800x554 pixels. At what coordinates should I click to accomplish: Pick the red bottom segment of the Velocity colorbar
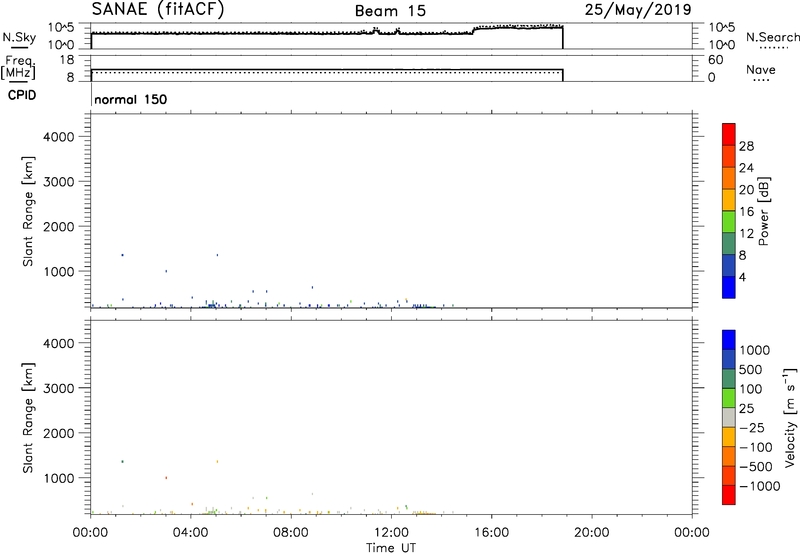pos(729,495)
